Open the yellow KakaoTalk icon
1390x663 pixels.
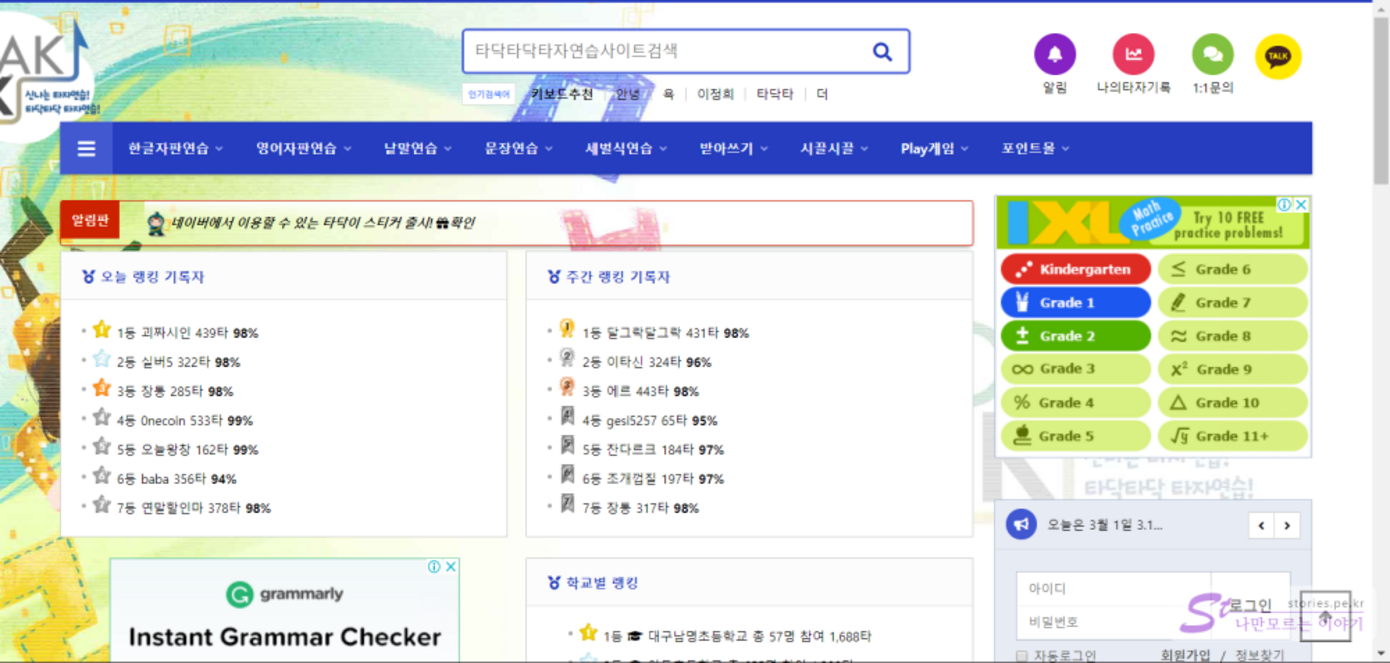click(x=1278, y=57)
